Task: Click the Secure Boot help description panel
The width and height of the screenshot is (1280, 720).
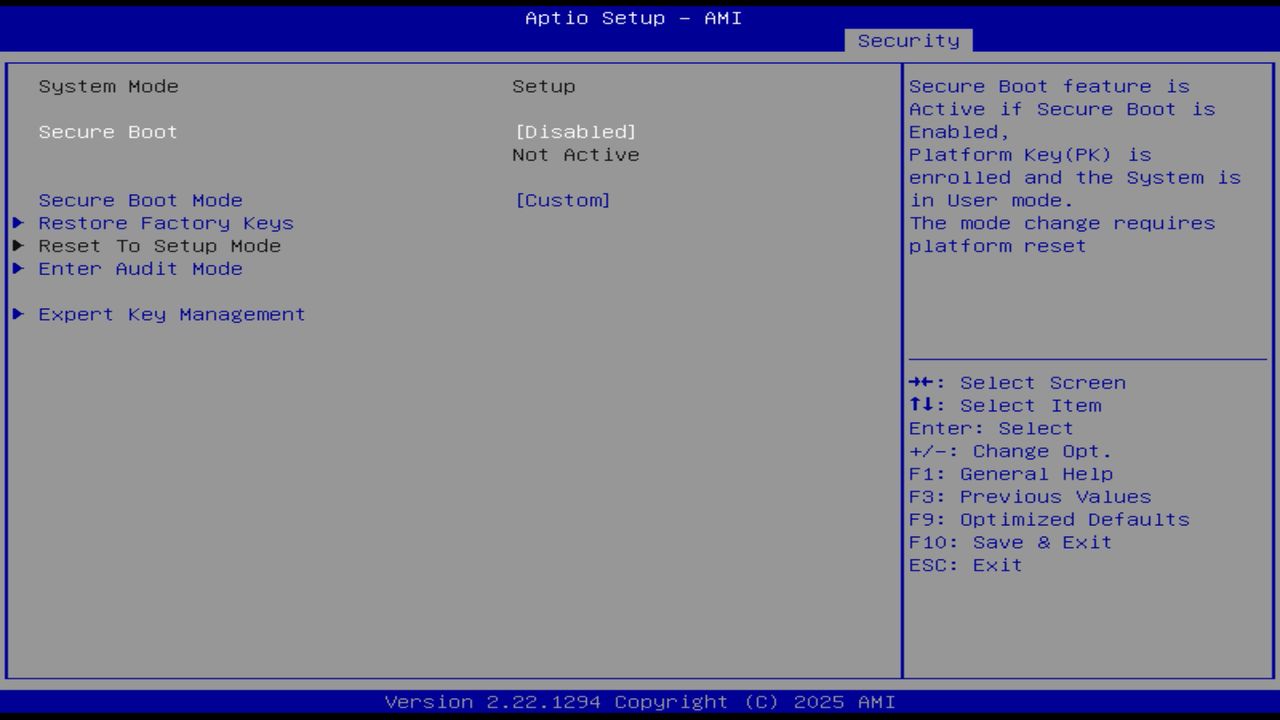Action: tap(1073, 165)
